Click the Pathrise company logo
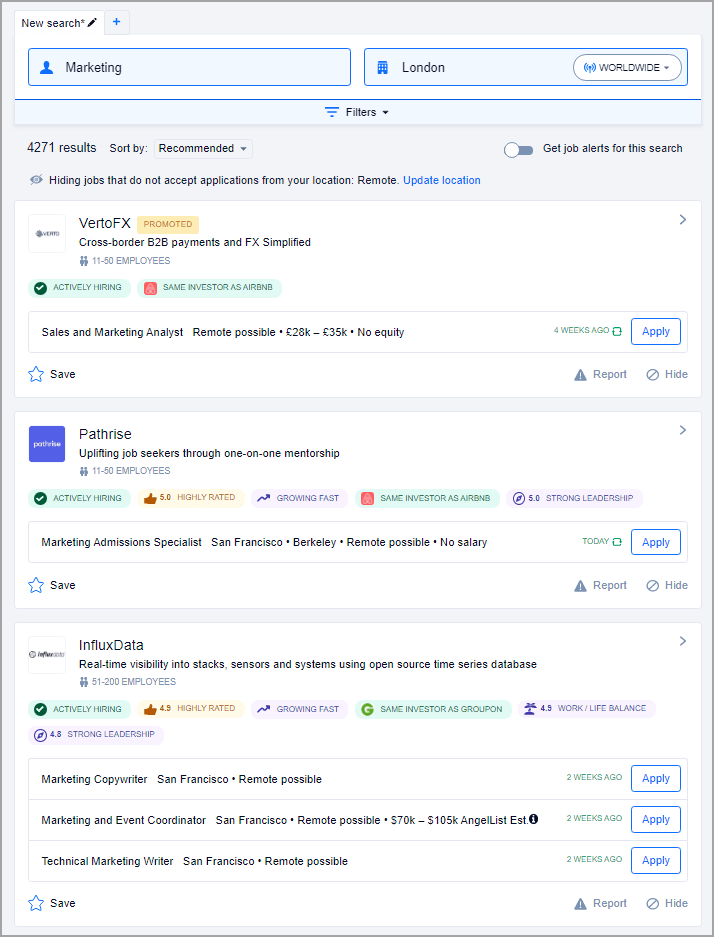Viewport: 714px width, 937px height. tap(47, 444)
